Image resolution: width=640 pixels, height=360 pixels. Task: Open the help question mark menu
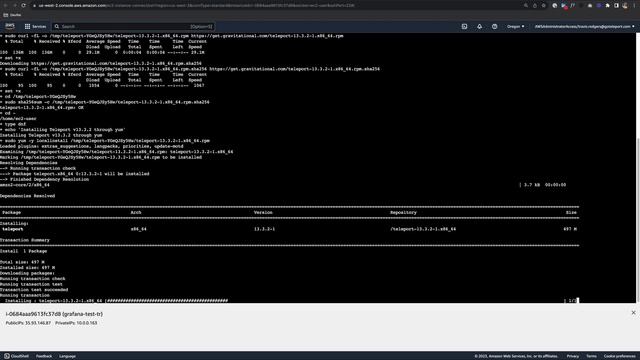(x=494, y=27)
